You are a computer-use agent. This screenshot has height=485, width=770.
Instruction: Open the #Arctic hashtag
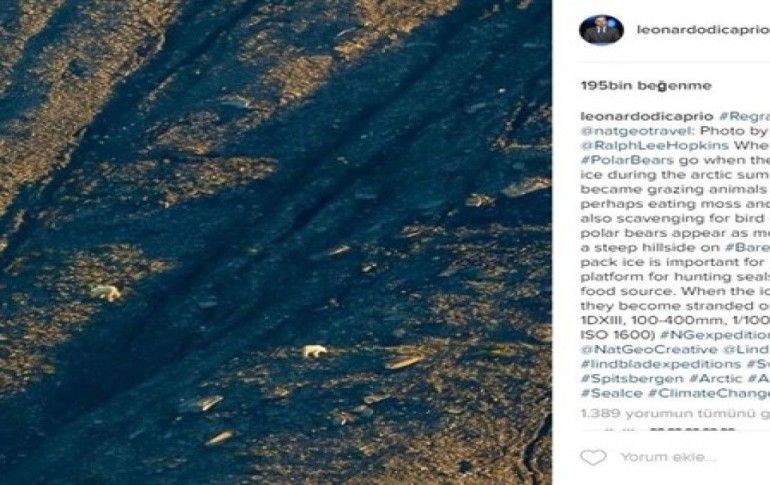(715, 378)
